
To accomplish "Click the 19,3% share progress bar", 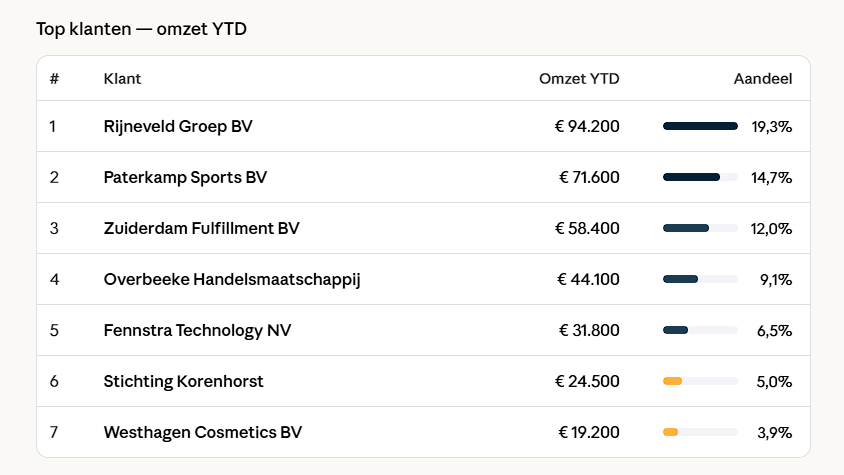I will coord(700,126).
